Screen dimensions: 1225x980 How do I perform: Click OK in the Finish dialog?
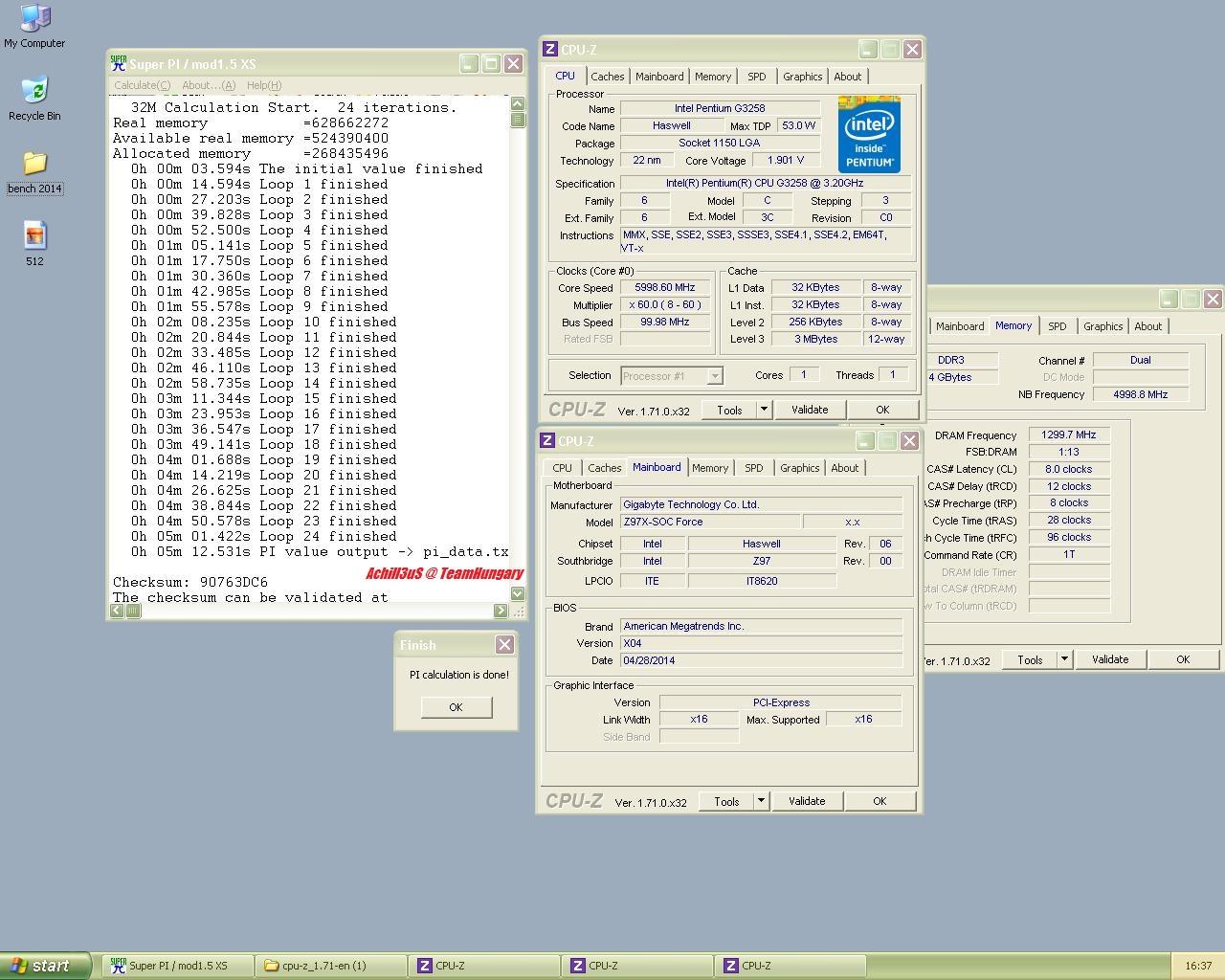(x=456, y=707)
